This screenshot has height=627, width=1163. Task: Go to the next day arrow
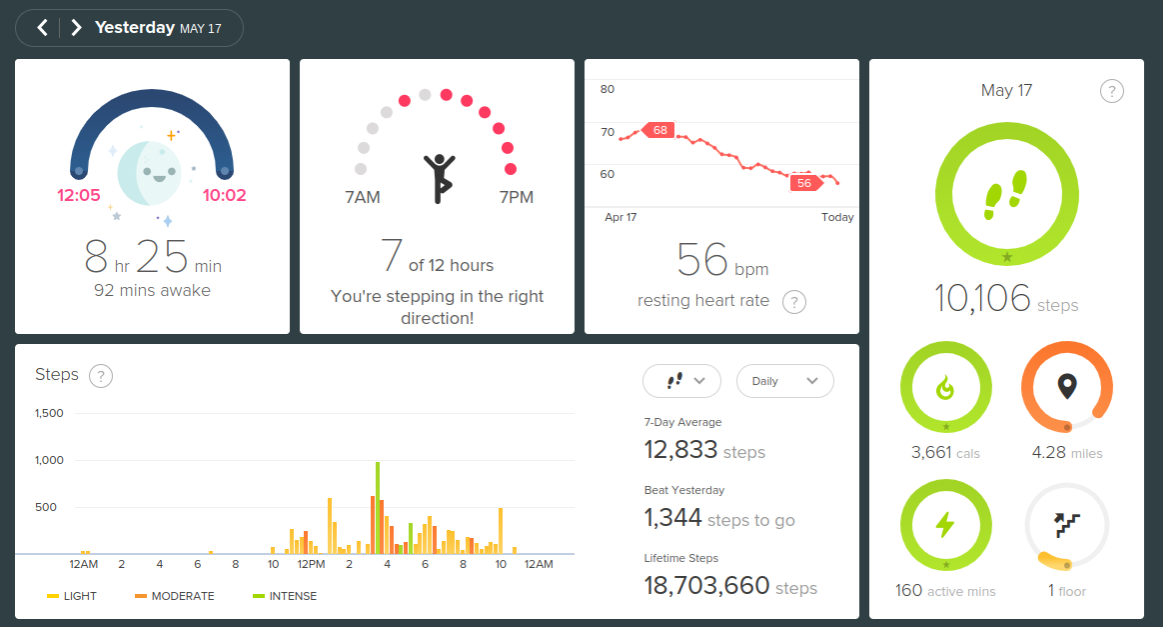(75, 28)
